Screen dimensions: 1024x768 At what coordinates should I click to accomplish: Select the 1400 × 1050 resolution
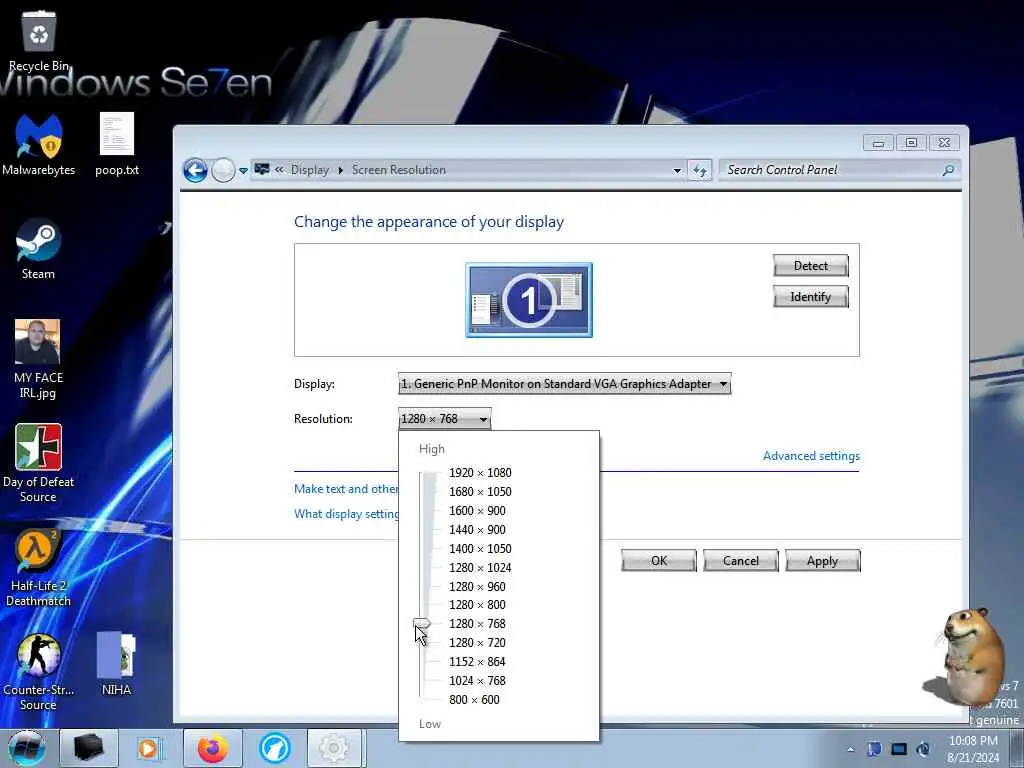(480, 548)
